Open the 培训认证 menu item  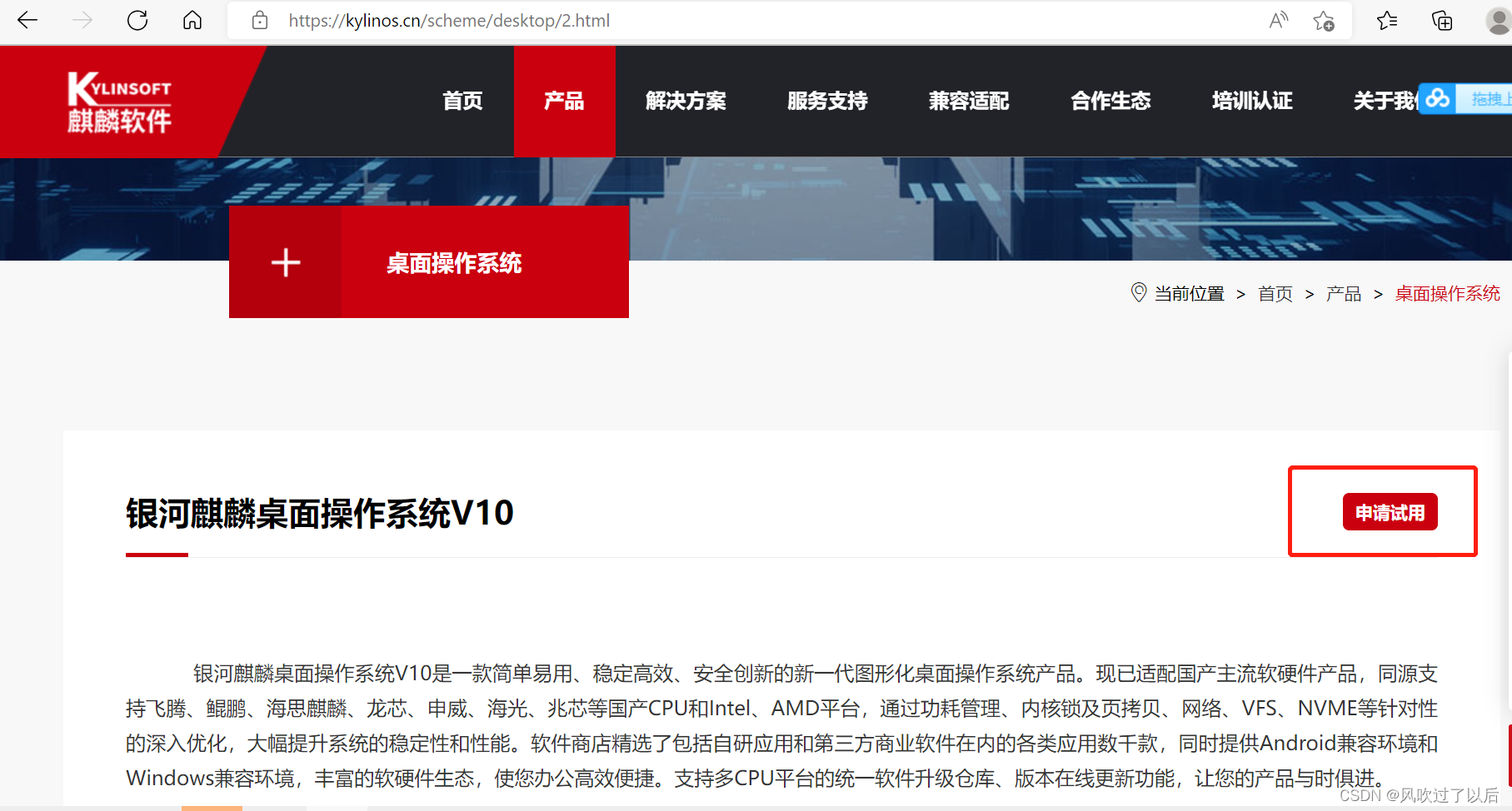[1252, 101]
